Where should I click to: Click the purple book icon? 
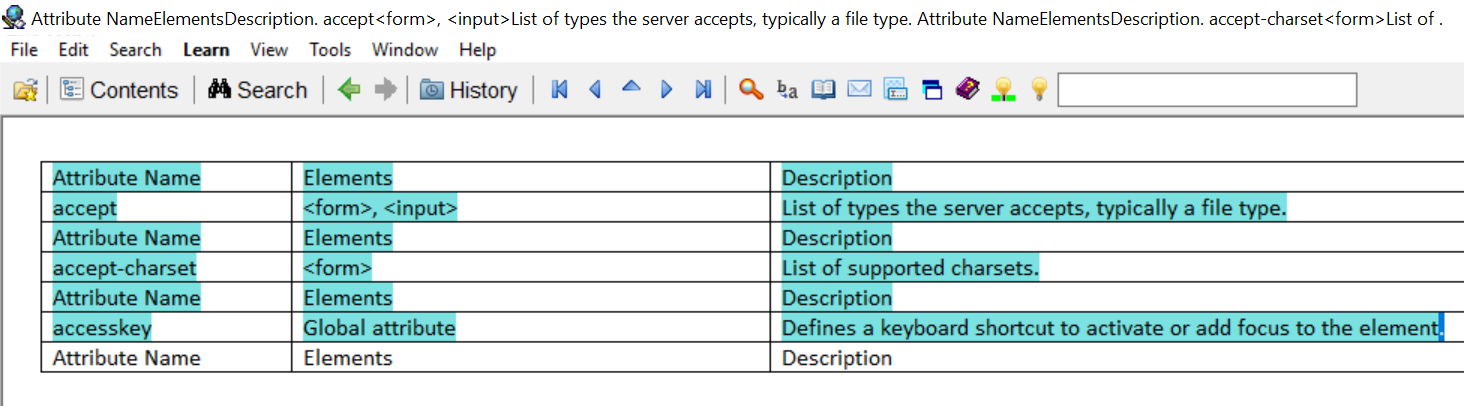click(x=967, y=90)
